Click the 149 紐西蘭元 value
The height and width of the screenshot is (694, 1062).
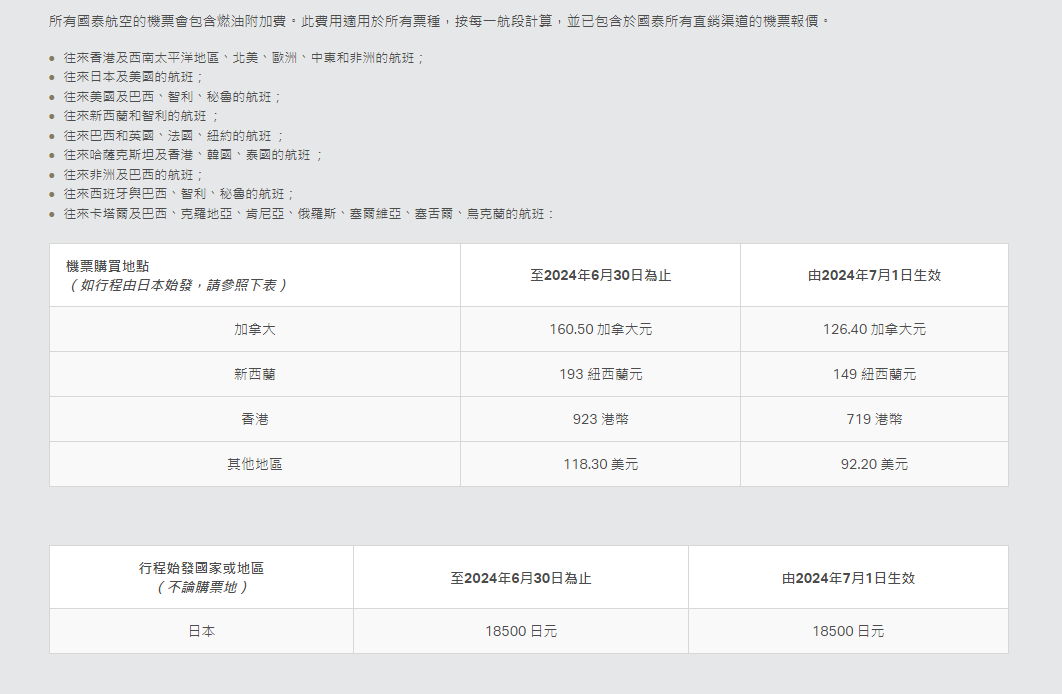tap(874, 374)
